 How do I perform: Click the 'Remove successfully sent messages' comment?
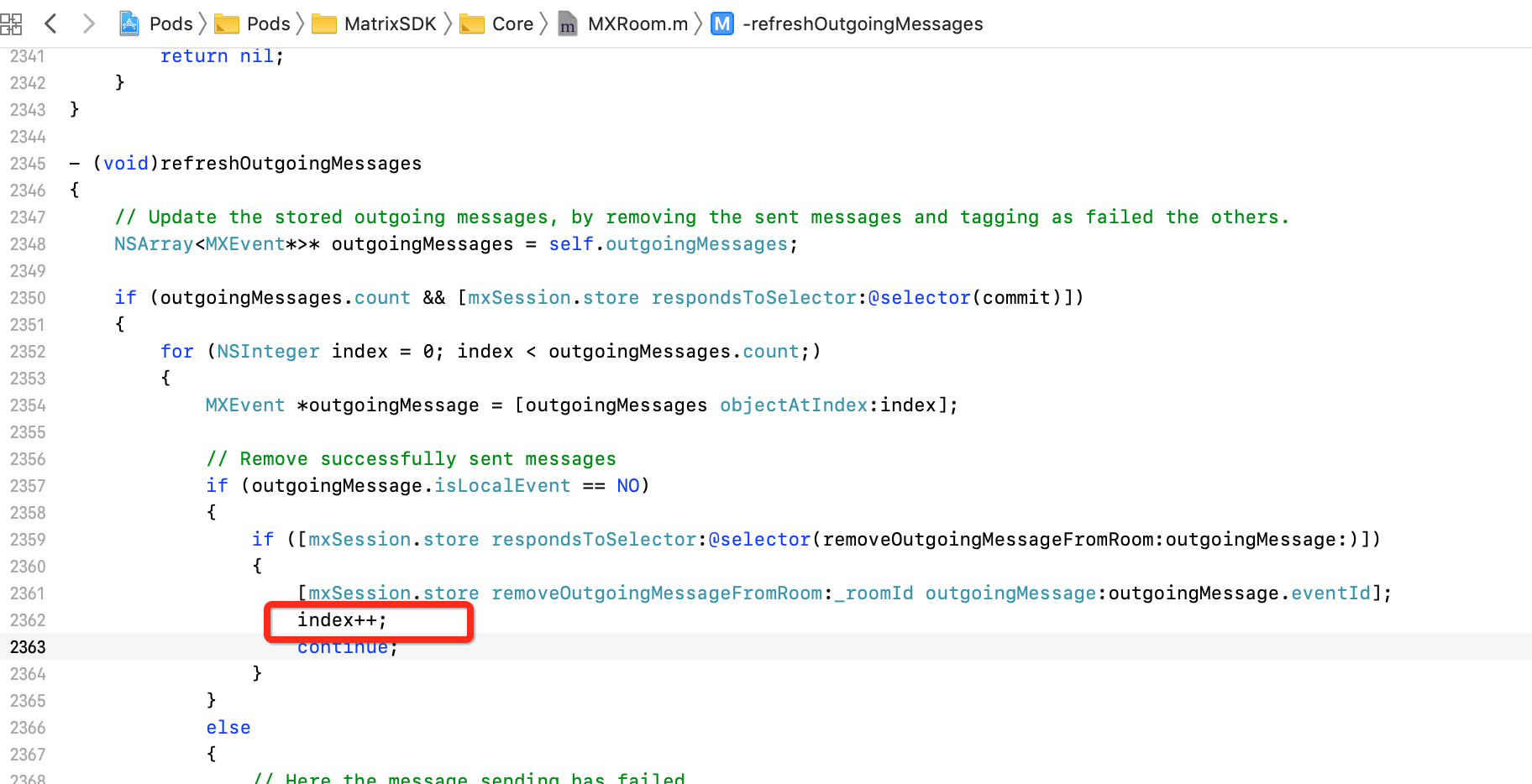pyautogui.click(x=412, y=459)
